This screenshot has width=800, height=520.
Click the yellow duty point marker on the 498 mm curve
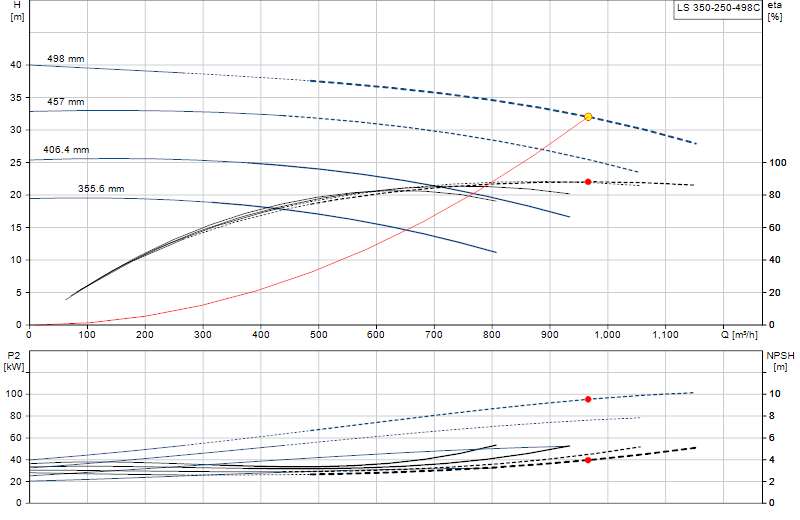588,117
